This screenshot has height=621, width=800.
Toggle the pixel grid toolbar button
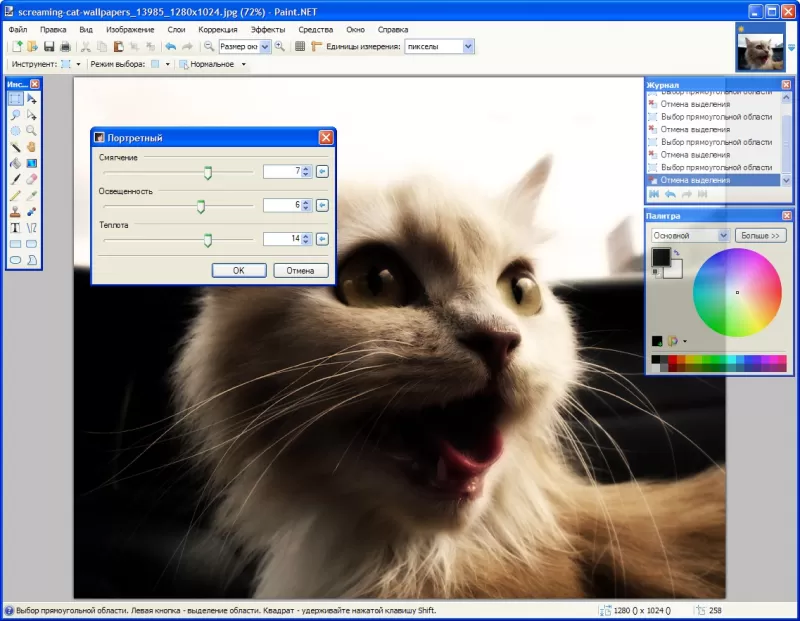[300, 46]
